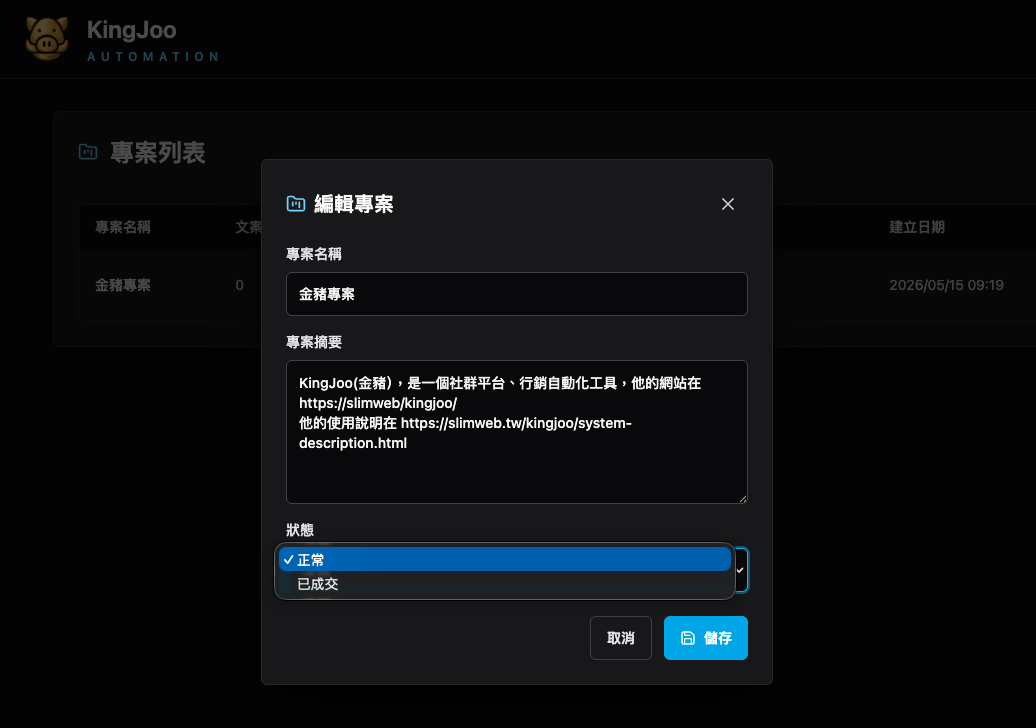Click the folder icon beside 專案列表 heading
This screenshot has height=728, width=1036.
[88, 152]
